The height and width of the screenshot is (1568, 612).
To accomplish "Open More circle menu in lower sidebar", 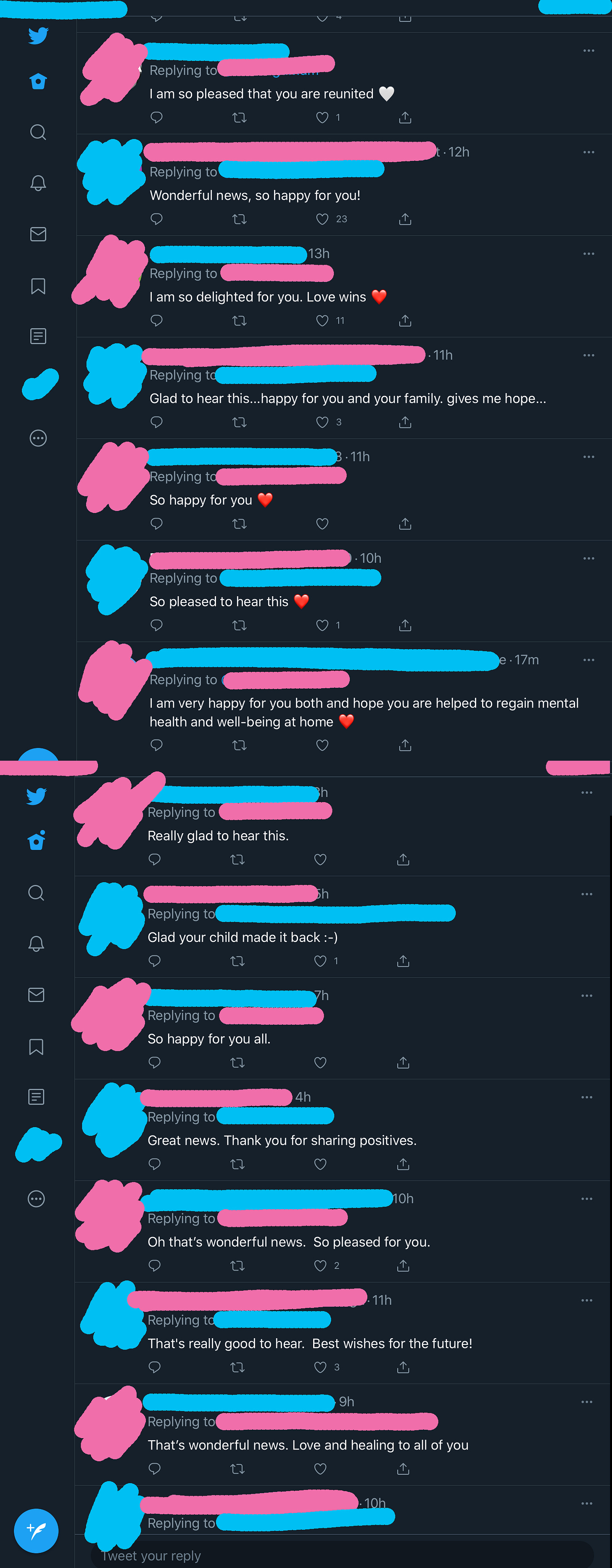I will [x=36, y=1199].
